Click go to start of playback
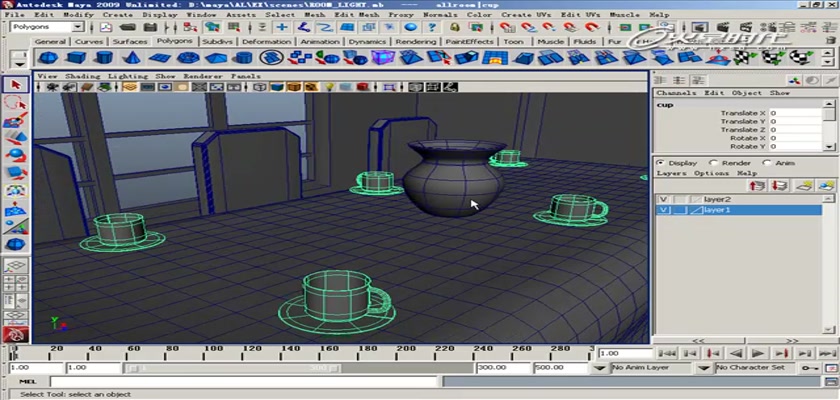 (x=666, y=353)
